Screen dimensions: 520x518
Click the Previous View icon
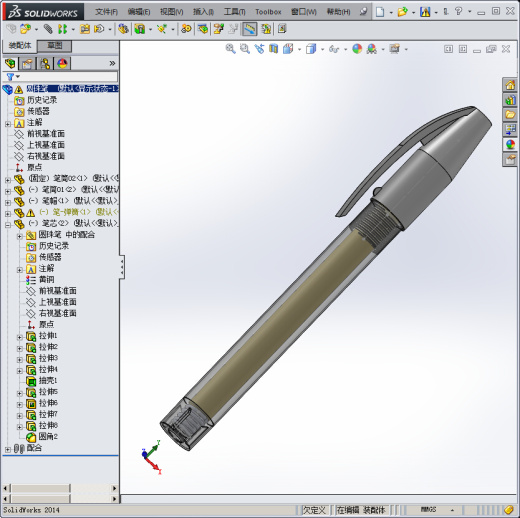(259, 49)
